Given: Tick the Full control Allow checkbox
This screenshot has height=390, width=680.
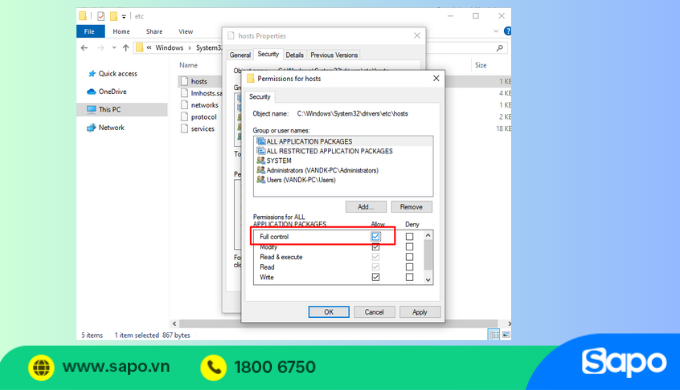Looking at the screenshot, I should tap(376, 236).
